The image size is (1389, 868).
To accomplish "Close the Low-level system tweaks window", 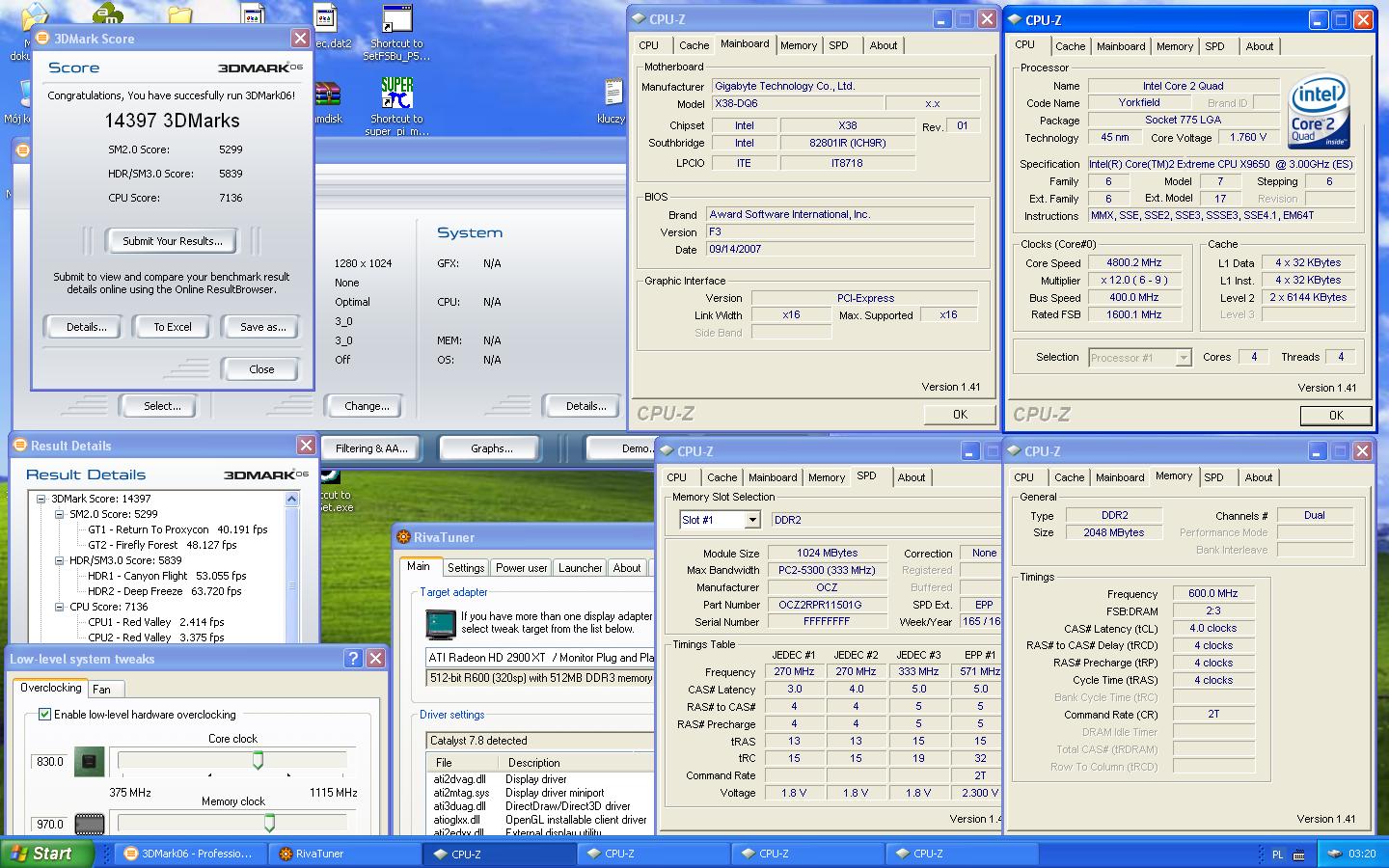I will 375,658.
